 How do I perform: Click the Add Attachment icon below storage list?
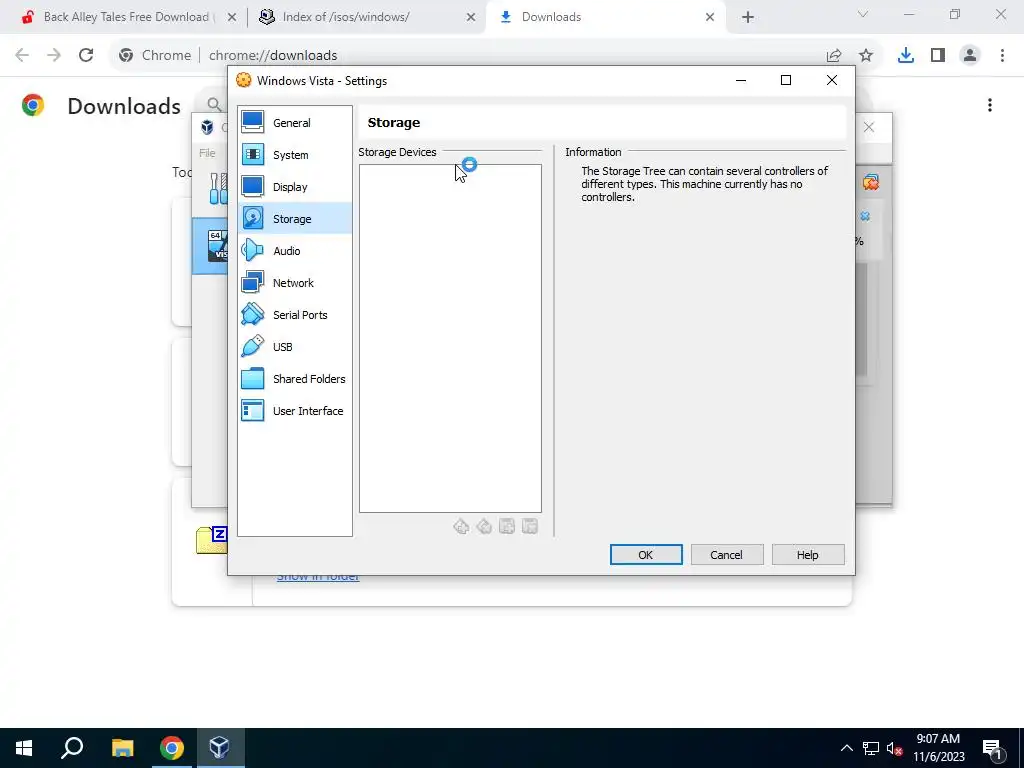[507, 526]
